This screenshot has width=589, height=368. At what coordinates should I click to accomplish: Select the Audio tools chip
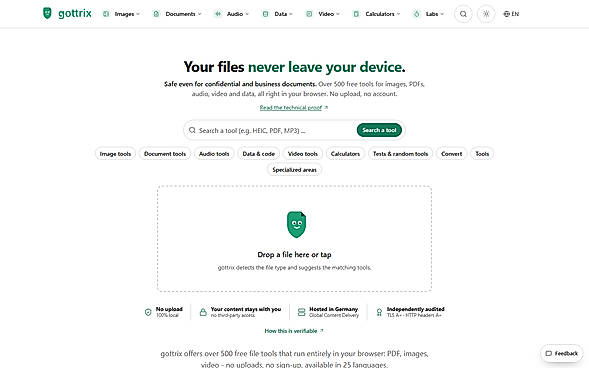(x=214, y=154)
